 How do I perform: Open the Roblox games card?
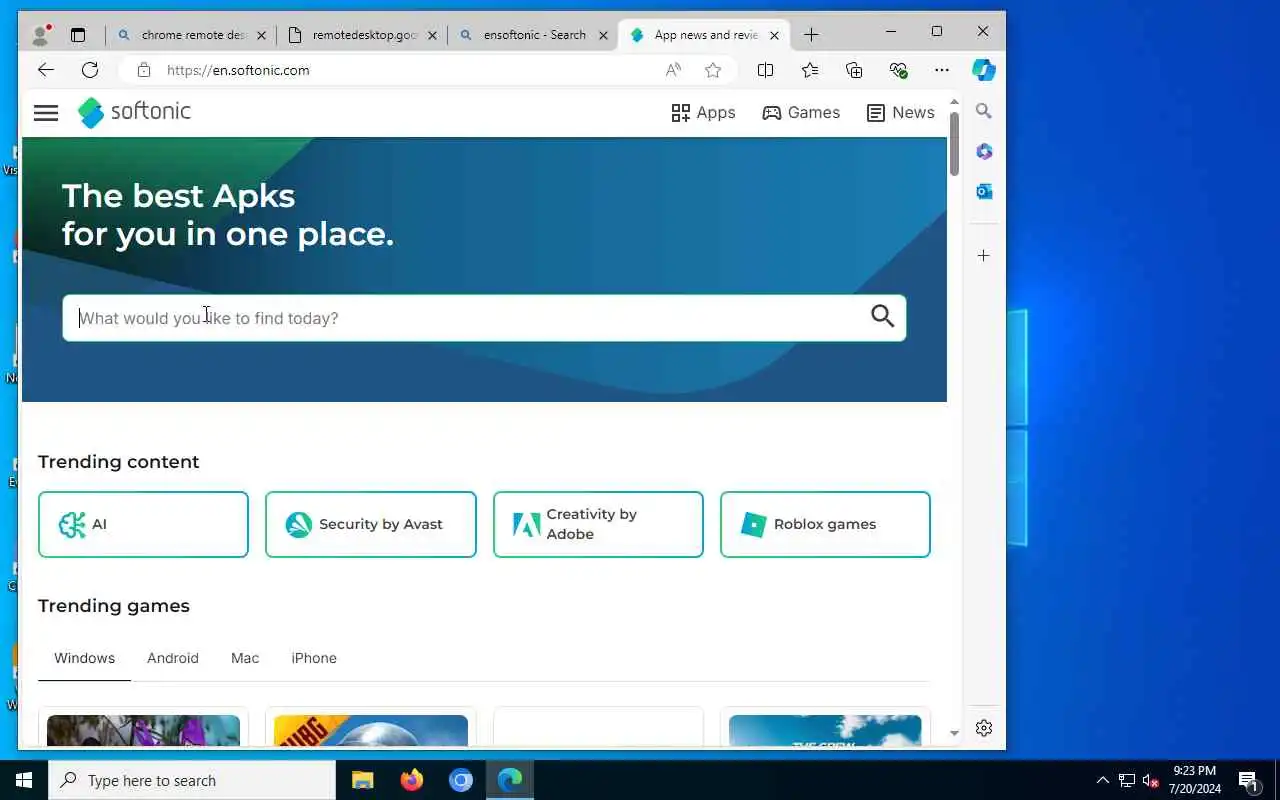coord(825,524)
